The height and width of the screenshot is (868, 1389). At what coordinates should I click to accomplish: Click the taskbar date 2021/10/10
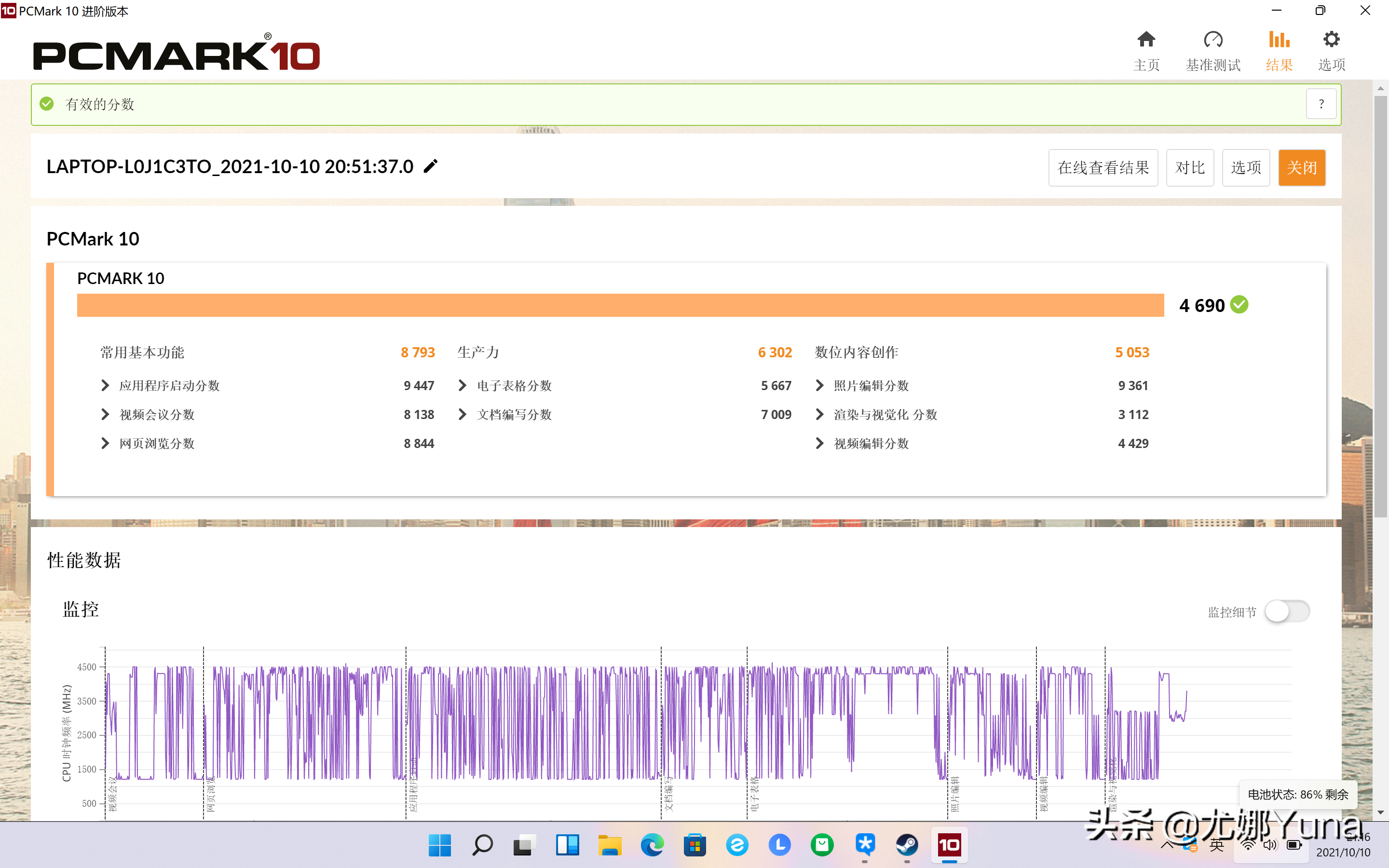(1343, 853)
